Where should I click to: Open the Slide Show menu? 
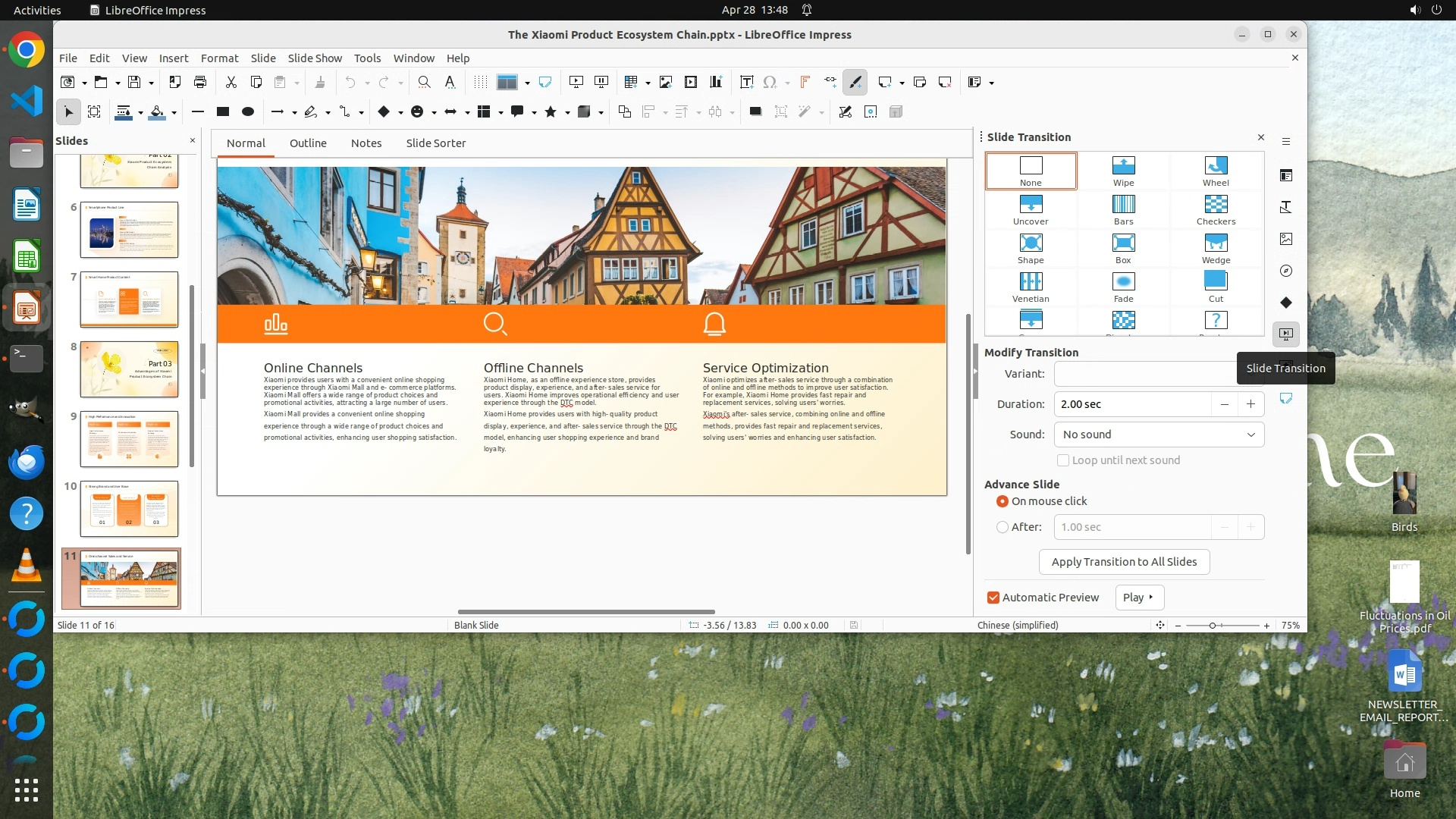coord(314,58)
